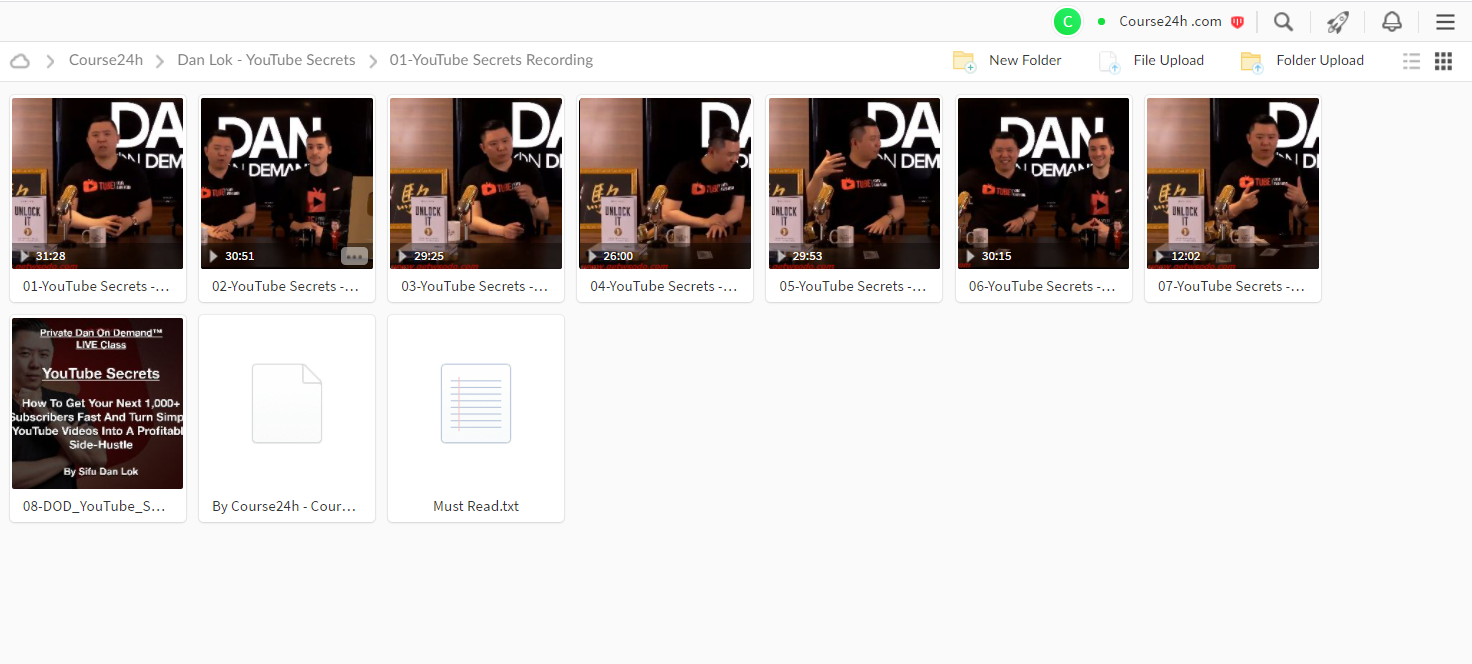Viewport: 1472px width, 664px height.
Task: Click the file name 05-YouTube Secrets -…
Action: point(853,286)
